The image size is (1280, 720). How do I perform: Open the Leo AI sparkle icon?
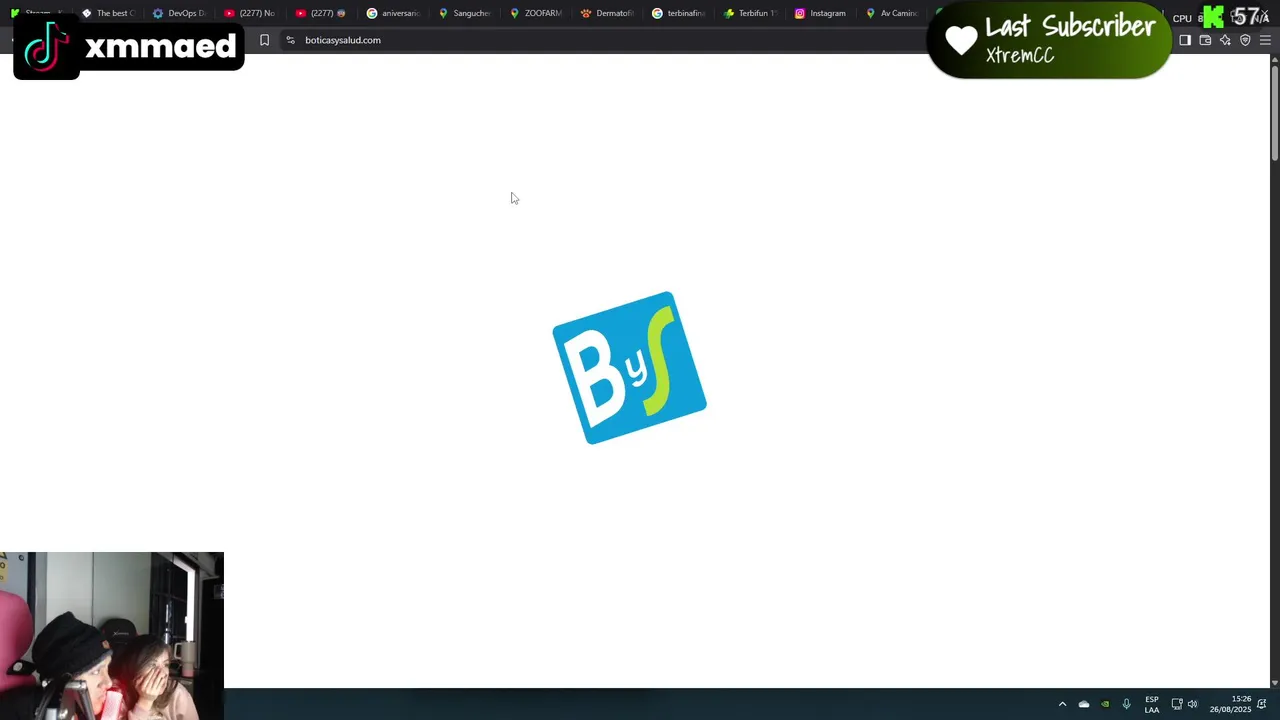pyautogui.click(x=1225, y=40)
